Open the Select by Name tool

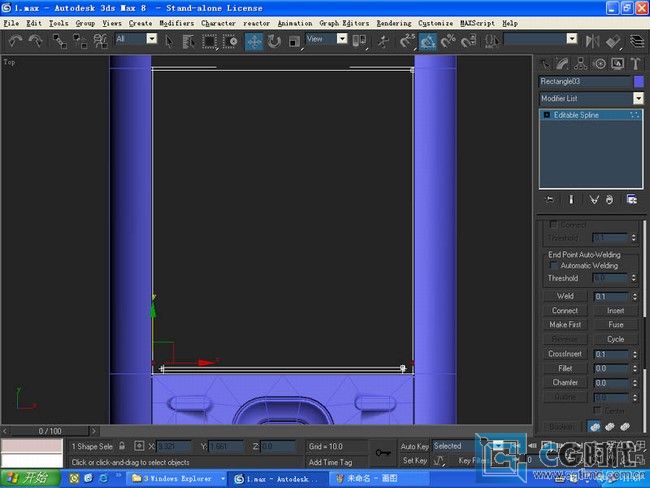189,41
